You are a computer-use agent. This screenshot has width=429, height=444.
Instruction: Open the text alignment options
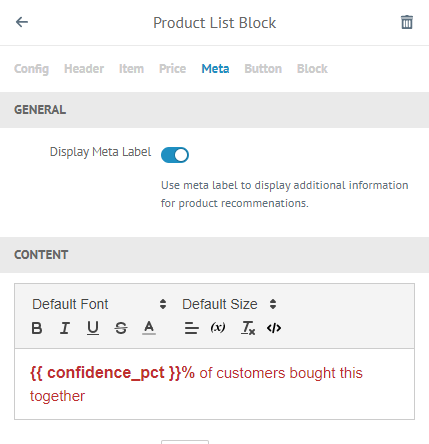[x=192, y=328]
